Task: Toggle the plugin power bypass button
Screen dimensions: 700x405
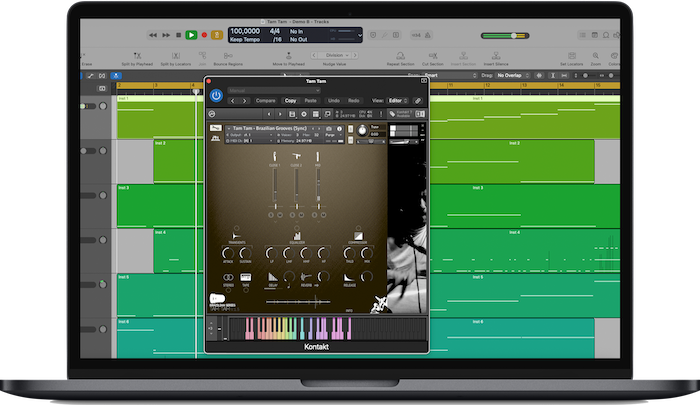Action: [x=216, y=95]
